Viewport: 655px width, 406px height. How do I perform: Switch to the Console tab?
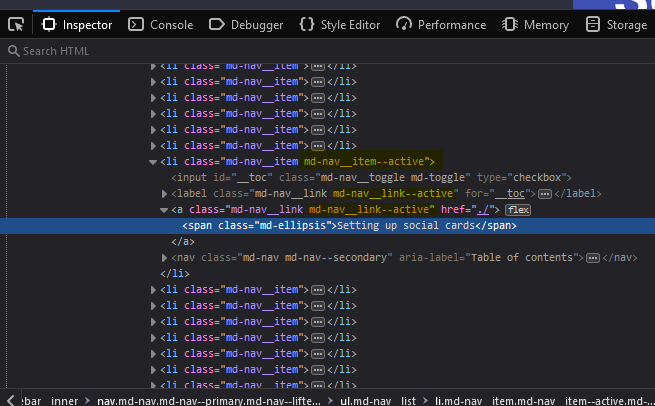(160, 25)
